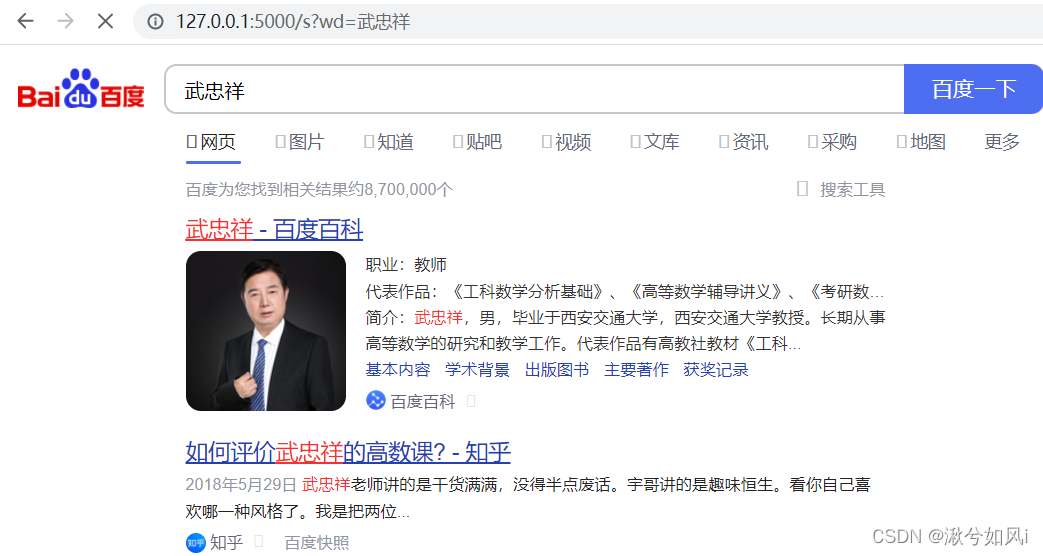Click the address bar URL text
The height and width of the screenshot is (556, 1043).
(293, 22)
